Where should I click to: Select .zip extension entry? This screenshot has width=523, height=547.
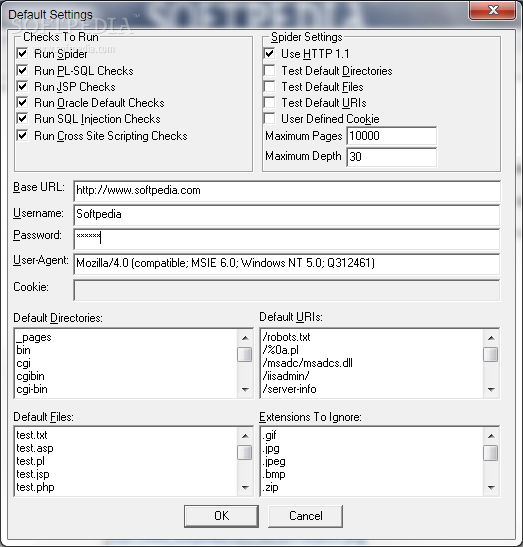click(270, 487)
